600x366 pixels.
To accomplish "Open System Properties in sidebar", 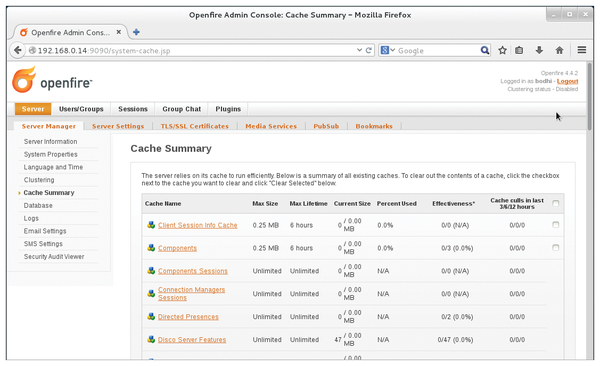I will point(51,154).
